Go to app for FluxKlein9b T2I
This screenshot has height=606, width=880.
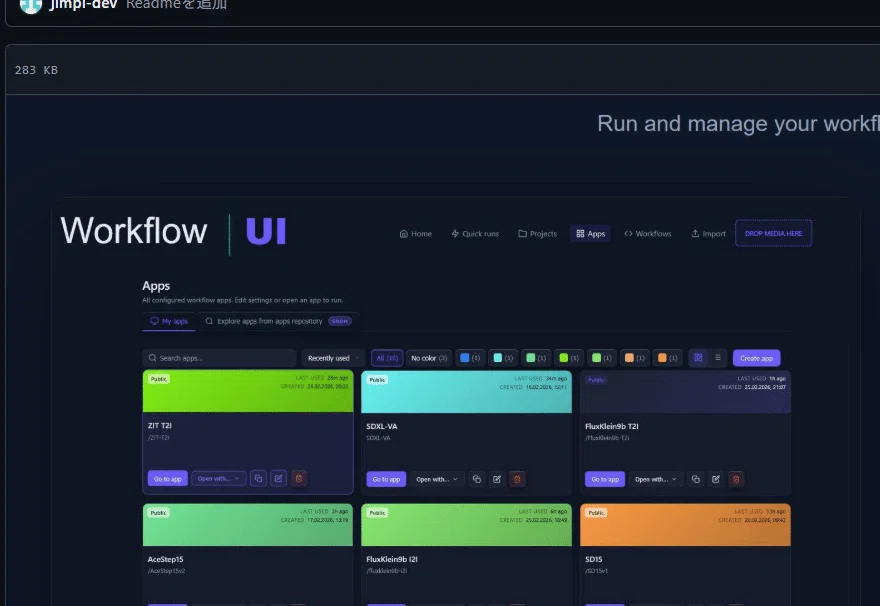(605, 479)
